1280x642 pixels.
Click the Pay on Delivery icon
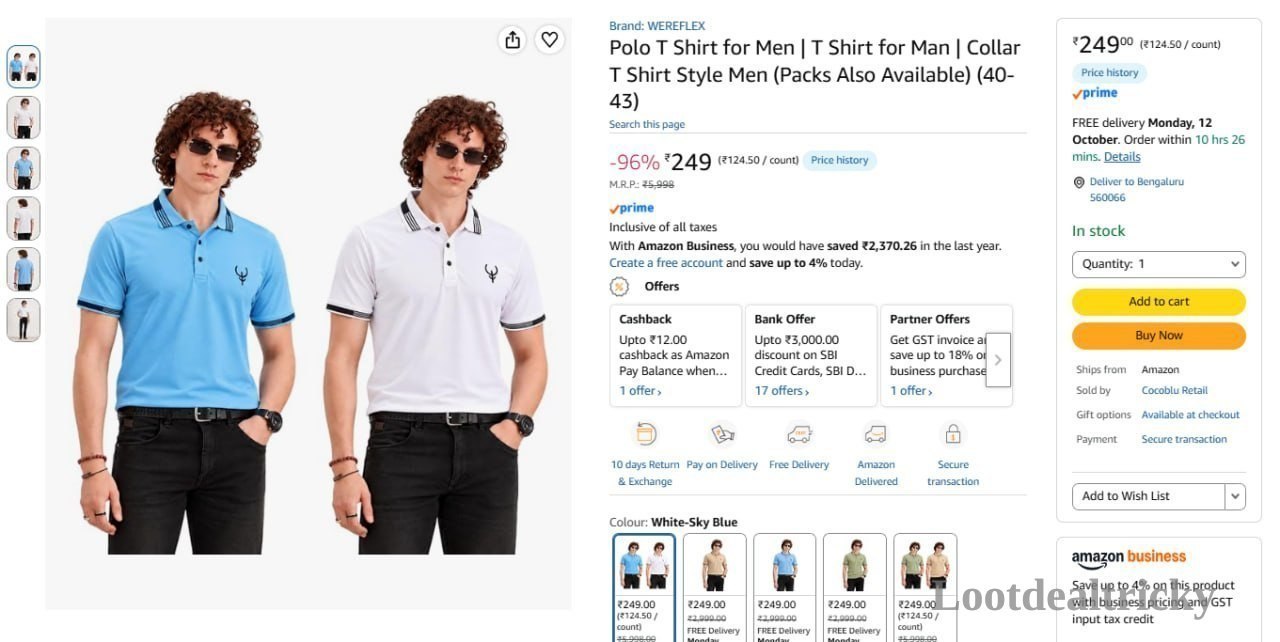tap(722, 435)
